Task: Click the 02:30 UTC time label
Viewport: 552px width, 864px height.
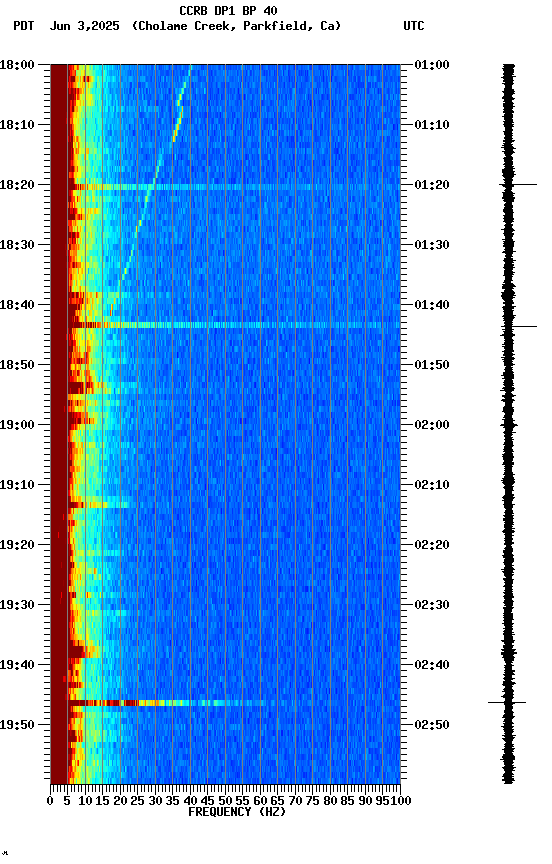Action: click(432, 605)
